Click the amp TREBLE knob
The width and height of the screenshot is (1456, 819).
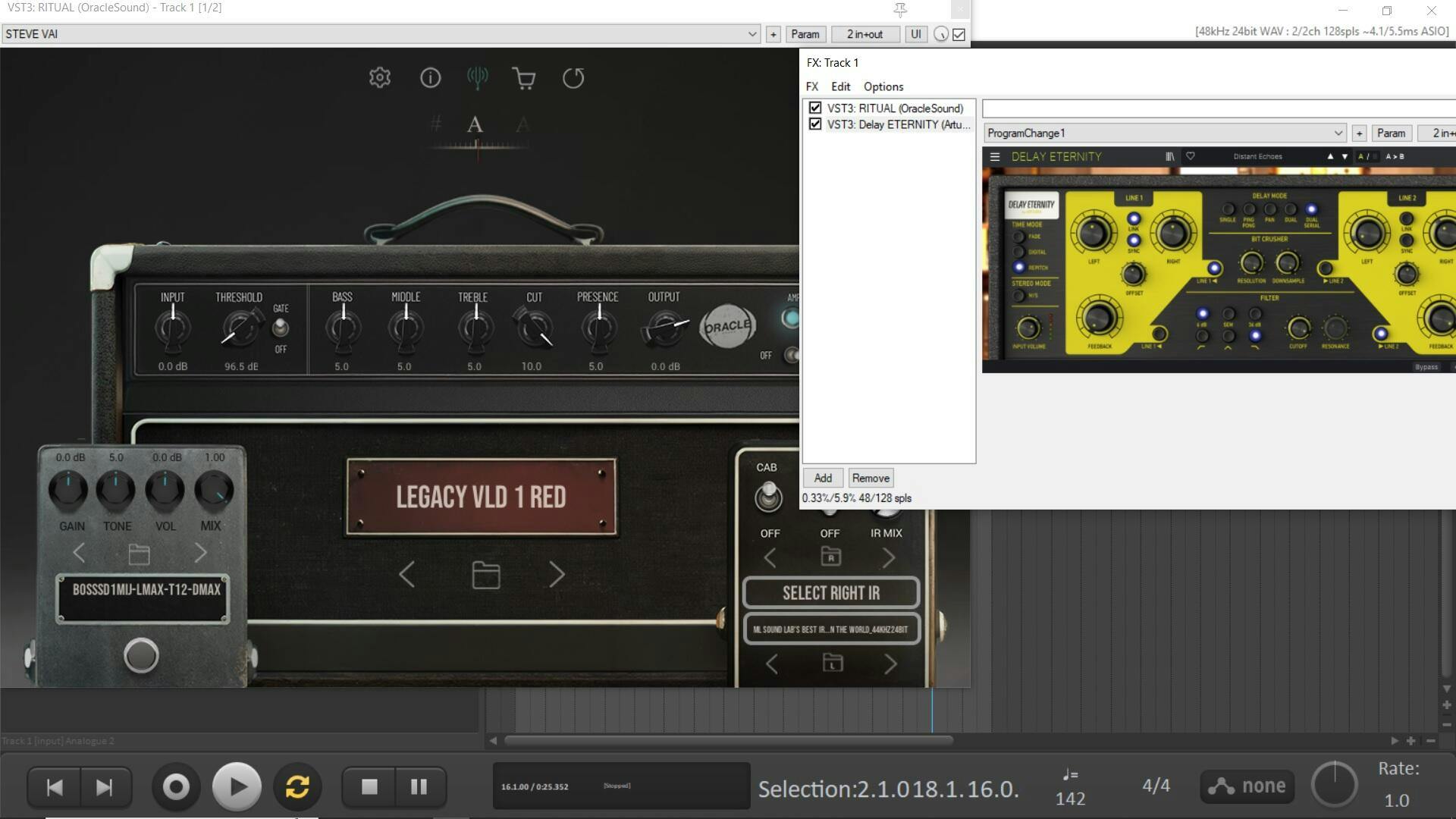(x=475, y=328)
